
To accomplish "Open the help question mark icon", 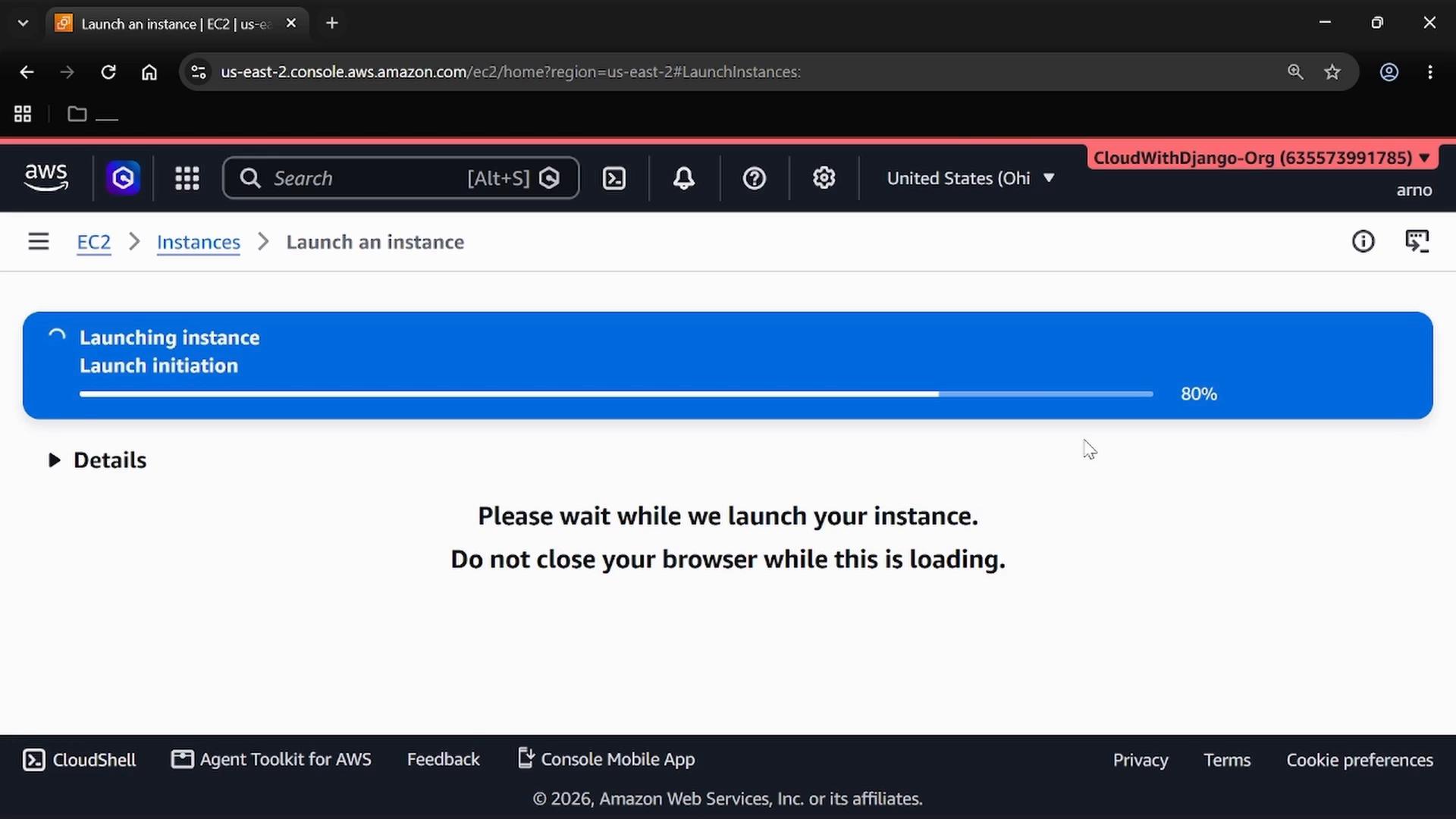I will pyautogui.click(x=754, y=178).
